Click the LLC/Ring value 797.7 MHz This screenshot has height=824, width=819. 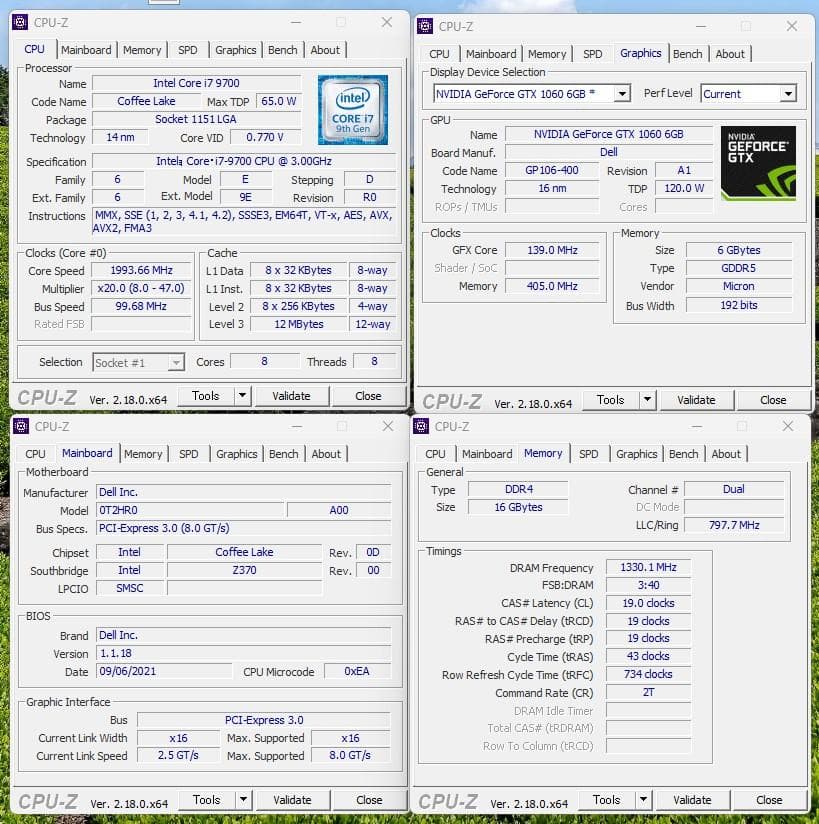(734, 525)
